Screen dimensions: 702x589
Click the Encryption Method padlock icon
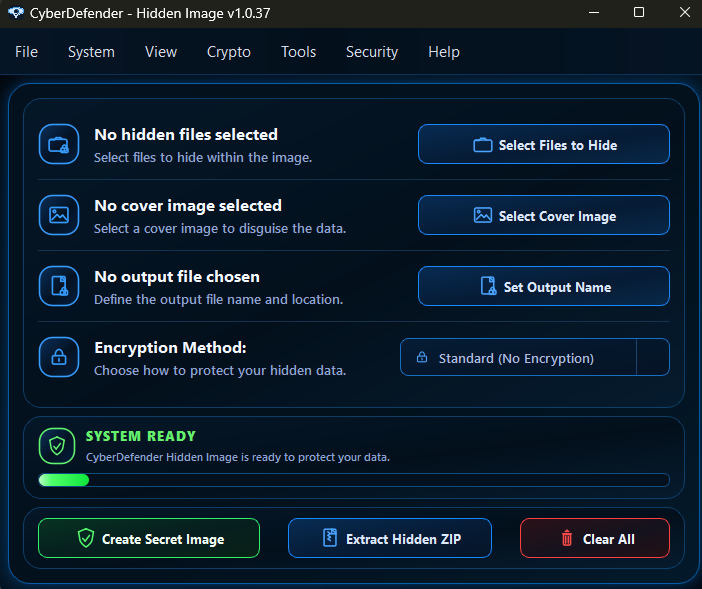[59, 357]
